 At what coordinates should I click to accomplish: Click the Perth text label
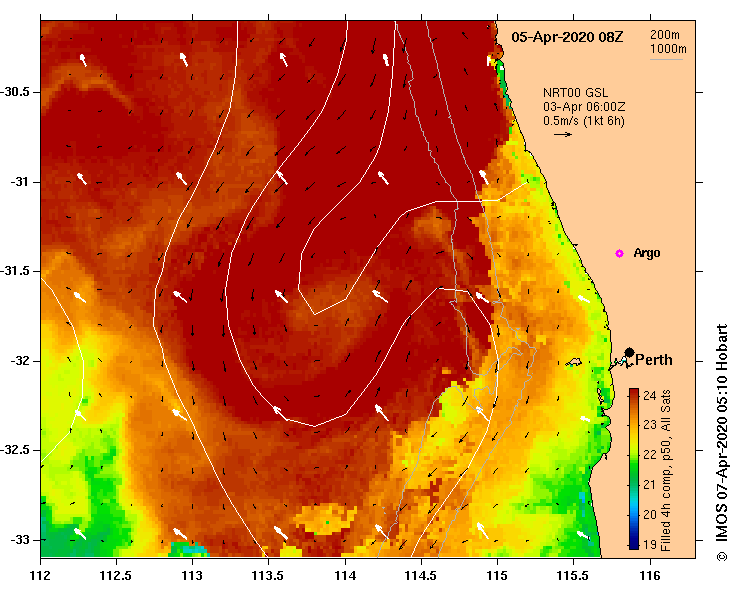click(654, 360)
